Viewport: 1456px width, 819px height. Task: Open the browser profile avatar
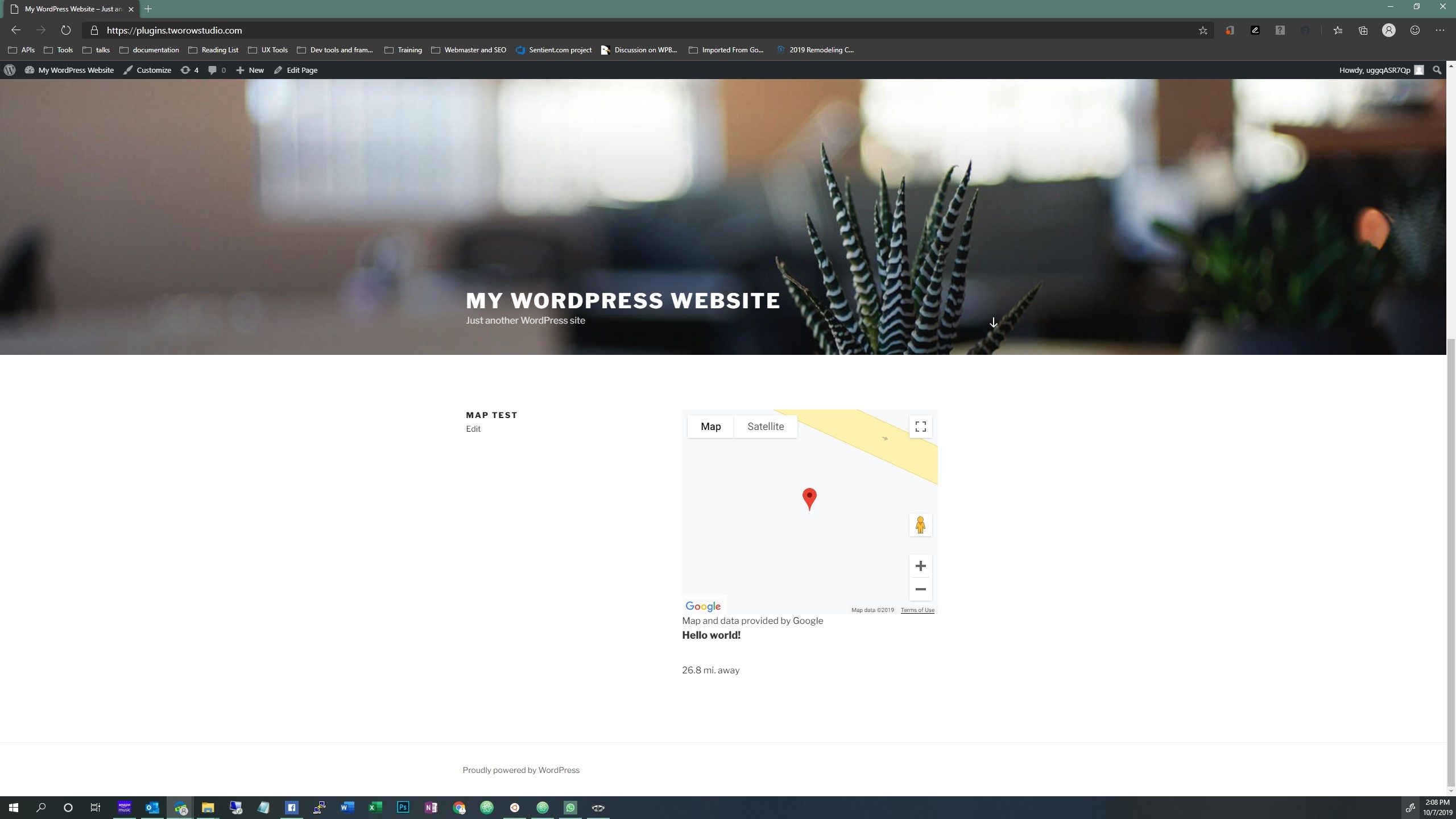pyautogui.click(x=1389, y=31)
